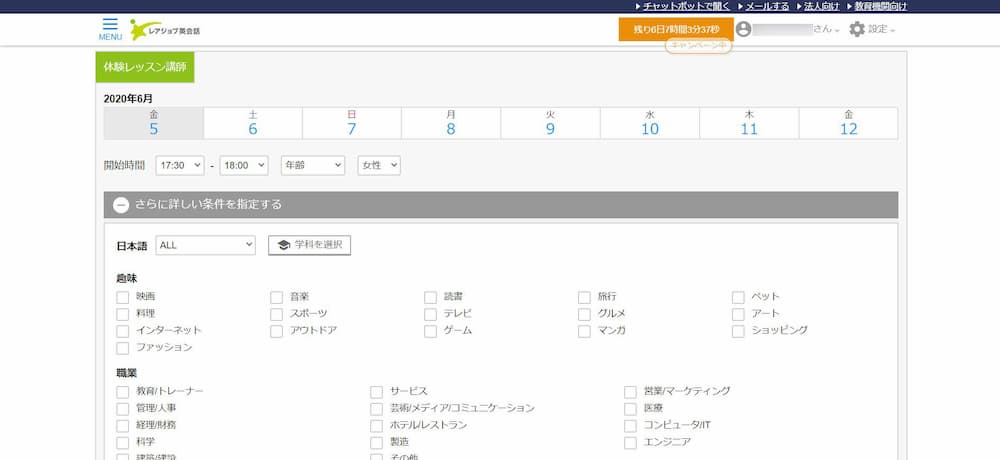Expand the 年齢 age dropdown
The height and width of the screenshot is (460, 1000).
(x=312, y=165)
